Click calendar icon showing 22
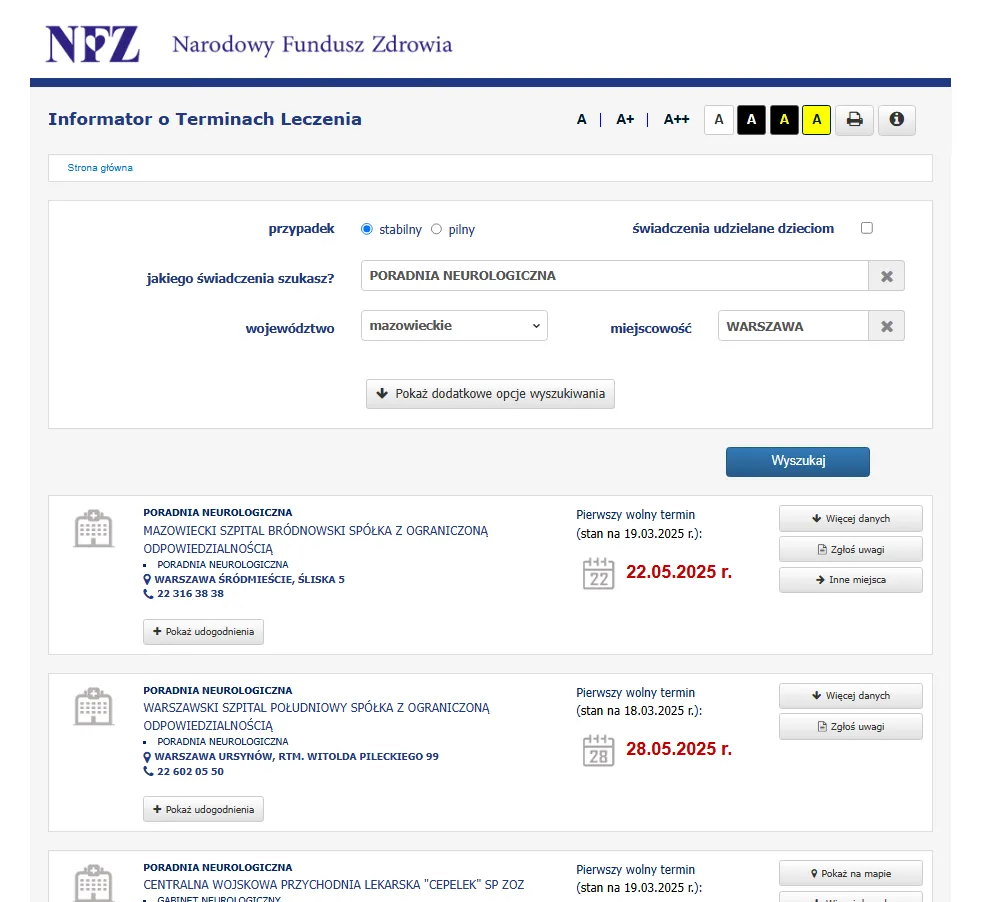Viewport: 988px width, 902px height. click(598, 574)
